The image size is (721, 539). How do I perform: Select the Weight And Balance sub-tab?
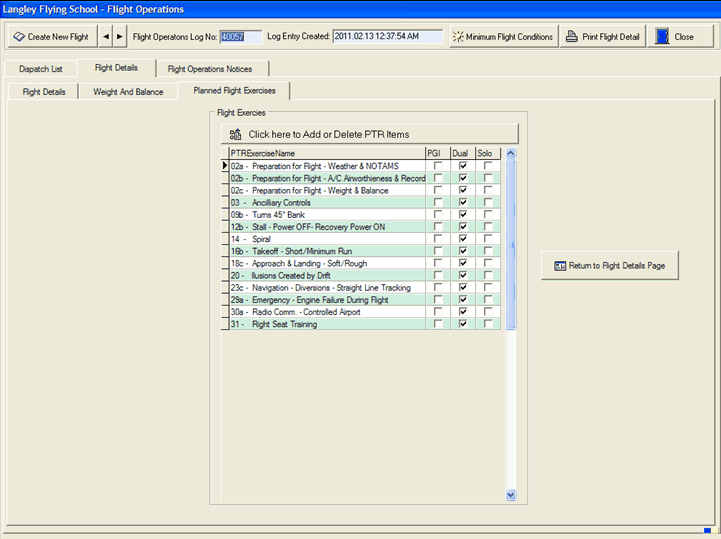point(128,91)
